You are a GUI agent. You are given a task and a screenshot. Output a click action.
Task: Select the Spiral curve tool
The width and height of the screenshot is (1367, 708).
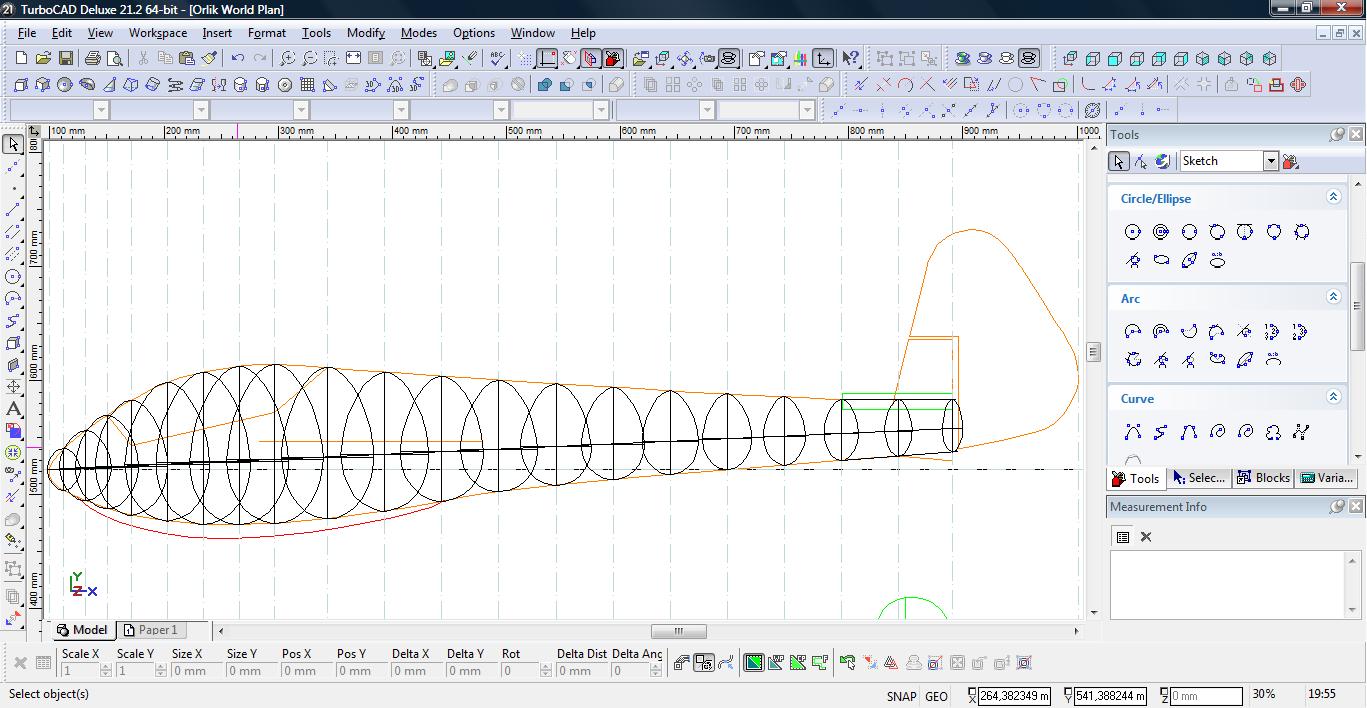click(1217, 432)
